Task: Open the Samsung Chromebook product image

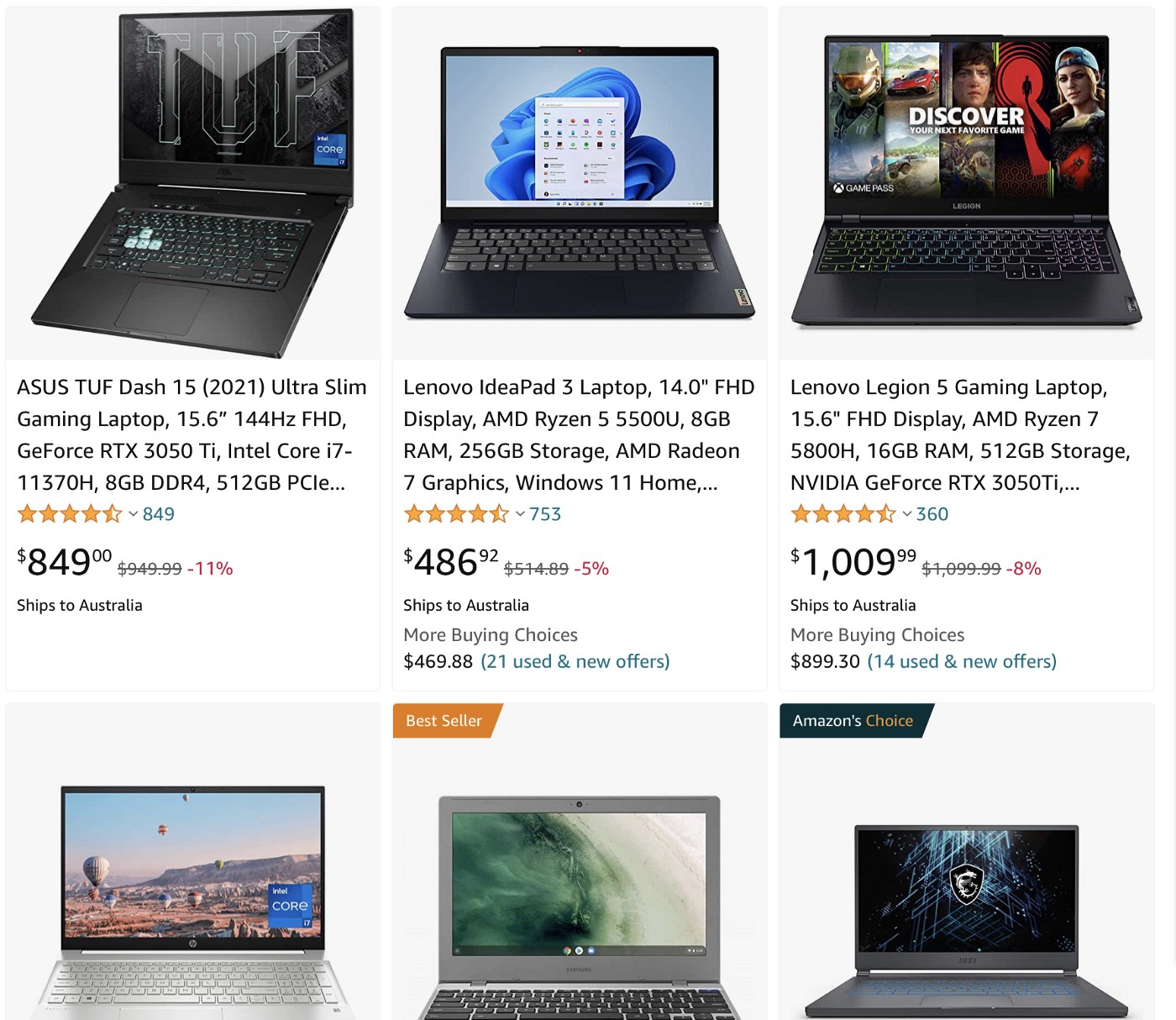Action: 580,907
